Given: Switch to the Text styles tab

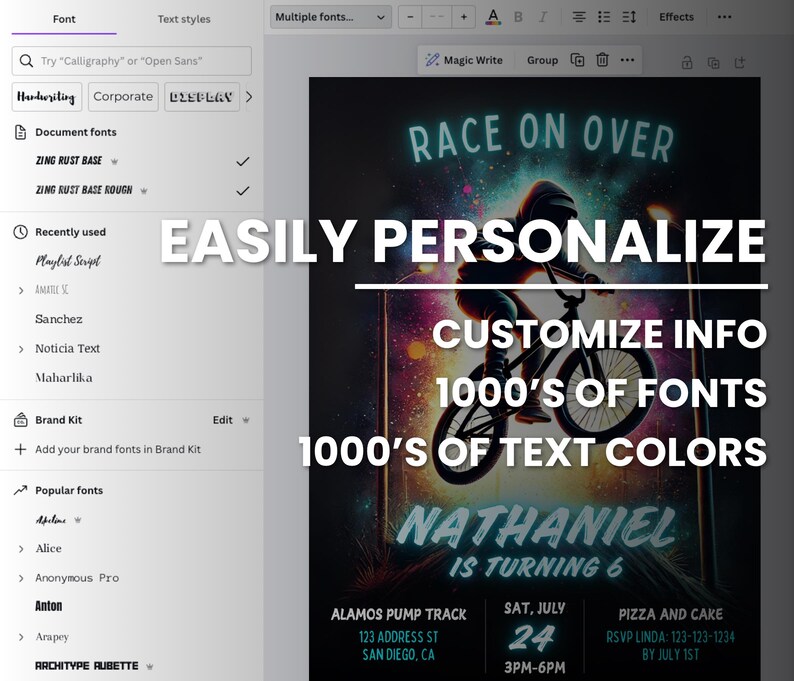Looking at the screenshot, I should tap(184, 19).
